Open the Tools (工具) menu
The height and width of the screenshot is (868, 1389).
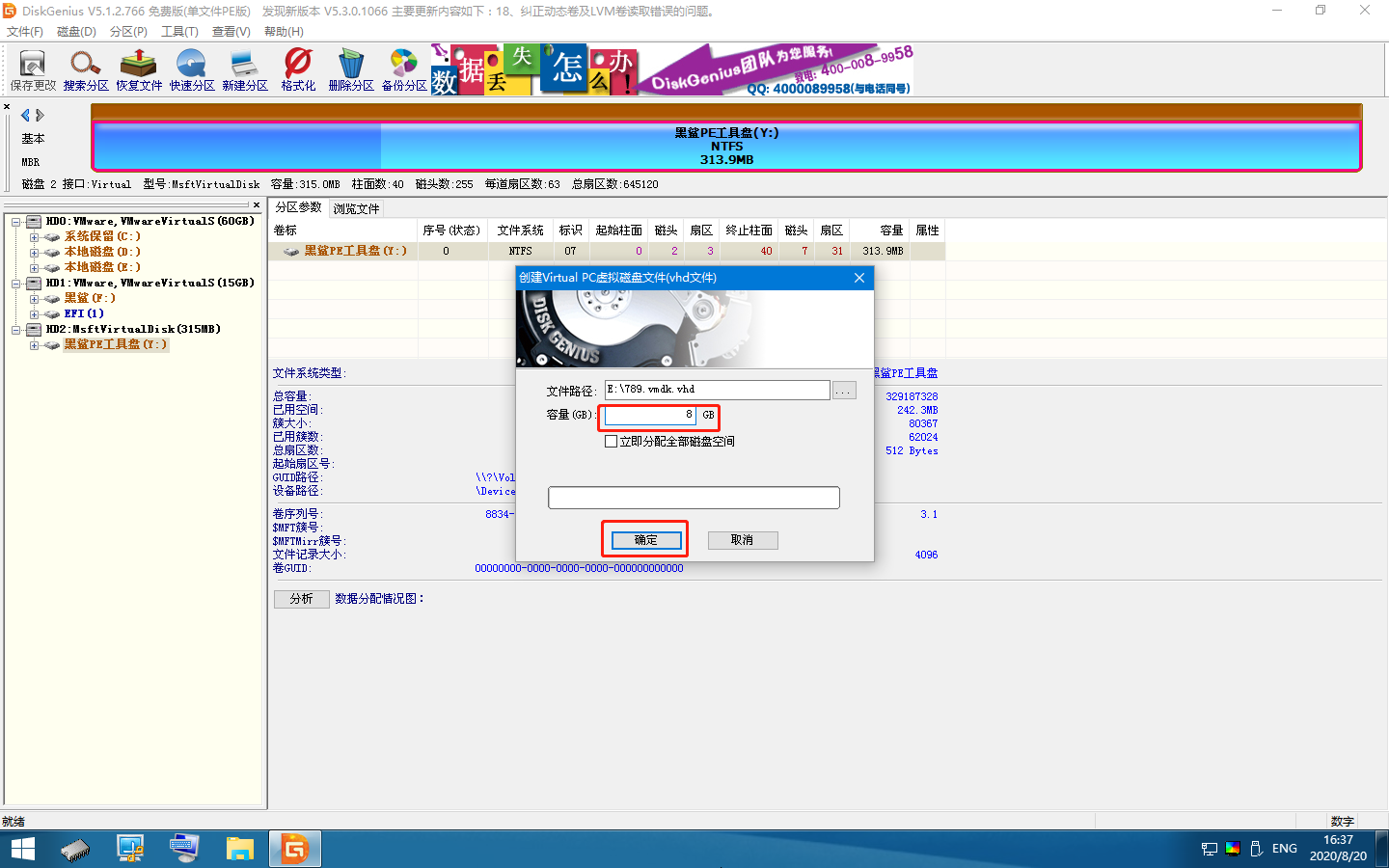[179, 32]
